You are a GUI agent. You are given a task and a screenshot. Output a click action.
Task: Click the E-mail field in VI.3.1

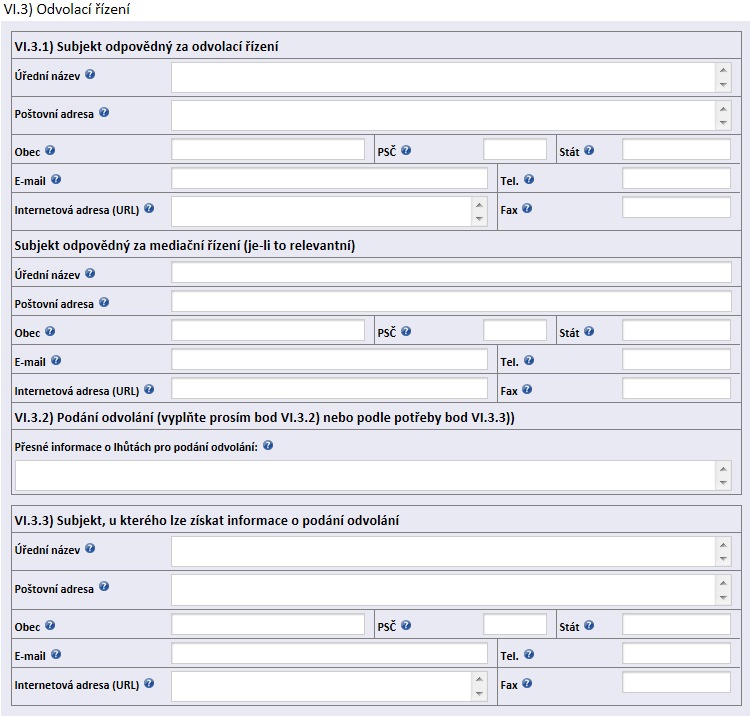[330, 178]
